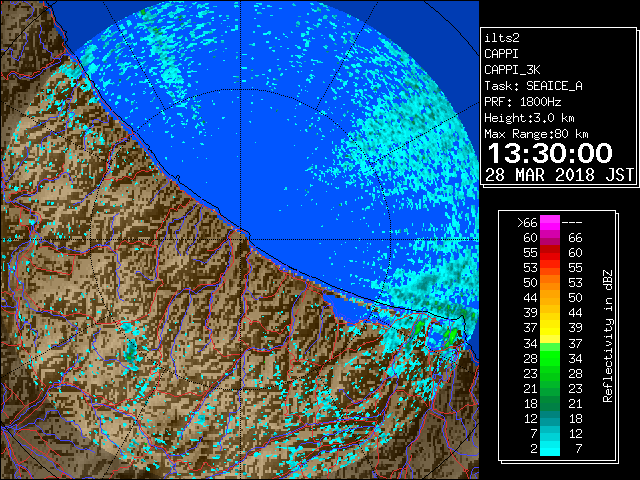Viewport: 640px width, 480px height.
Task: Select the "Height:3.0 km" text
Action: click(x=529, y=118)
